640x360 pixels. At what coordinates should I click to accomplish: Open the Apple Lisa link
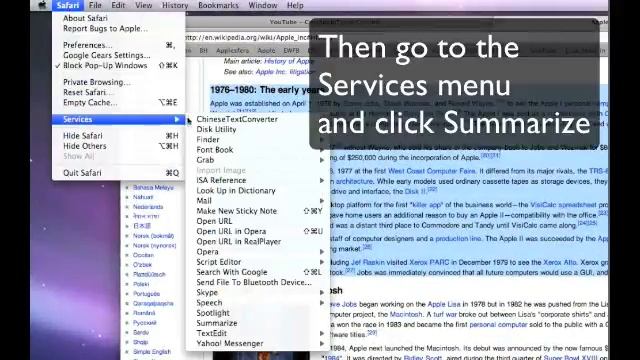coord(444,304)
